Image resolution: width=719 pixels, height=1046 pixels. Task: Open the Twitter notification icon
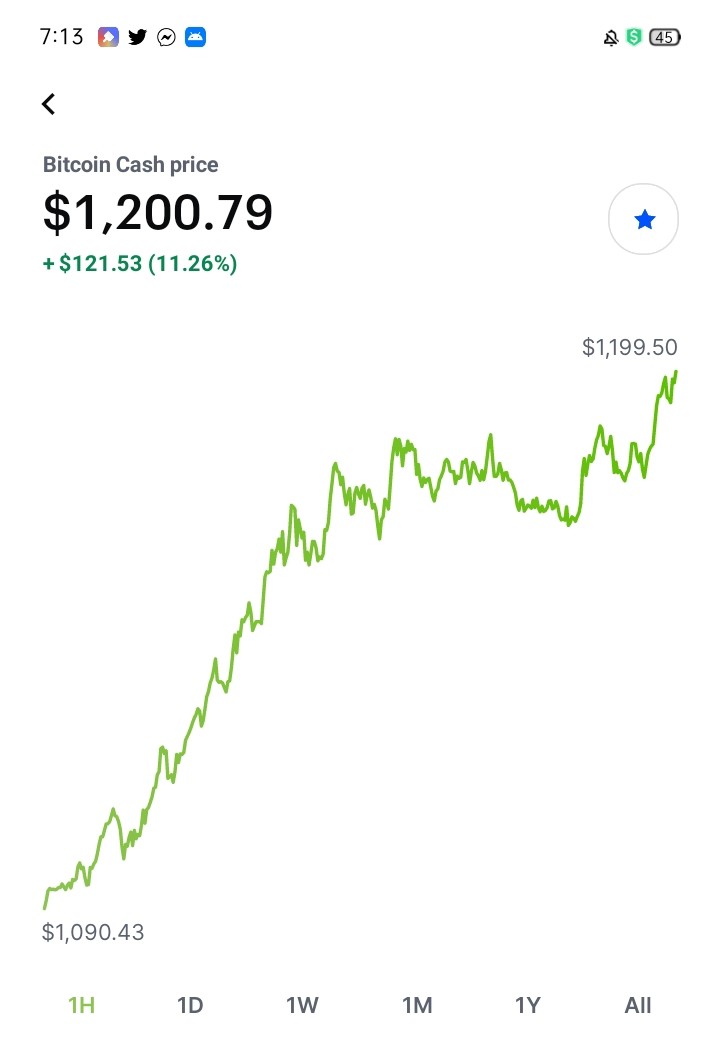click(x=137, y=37)
